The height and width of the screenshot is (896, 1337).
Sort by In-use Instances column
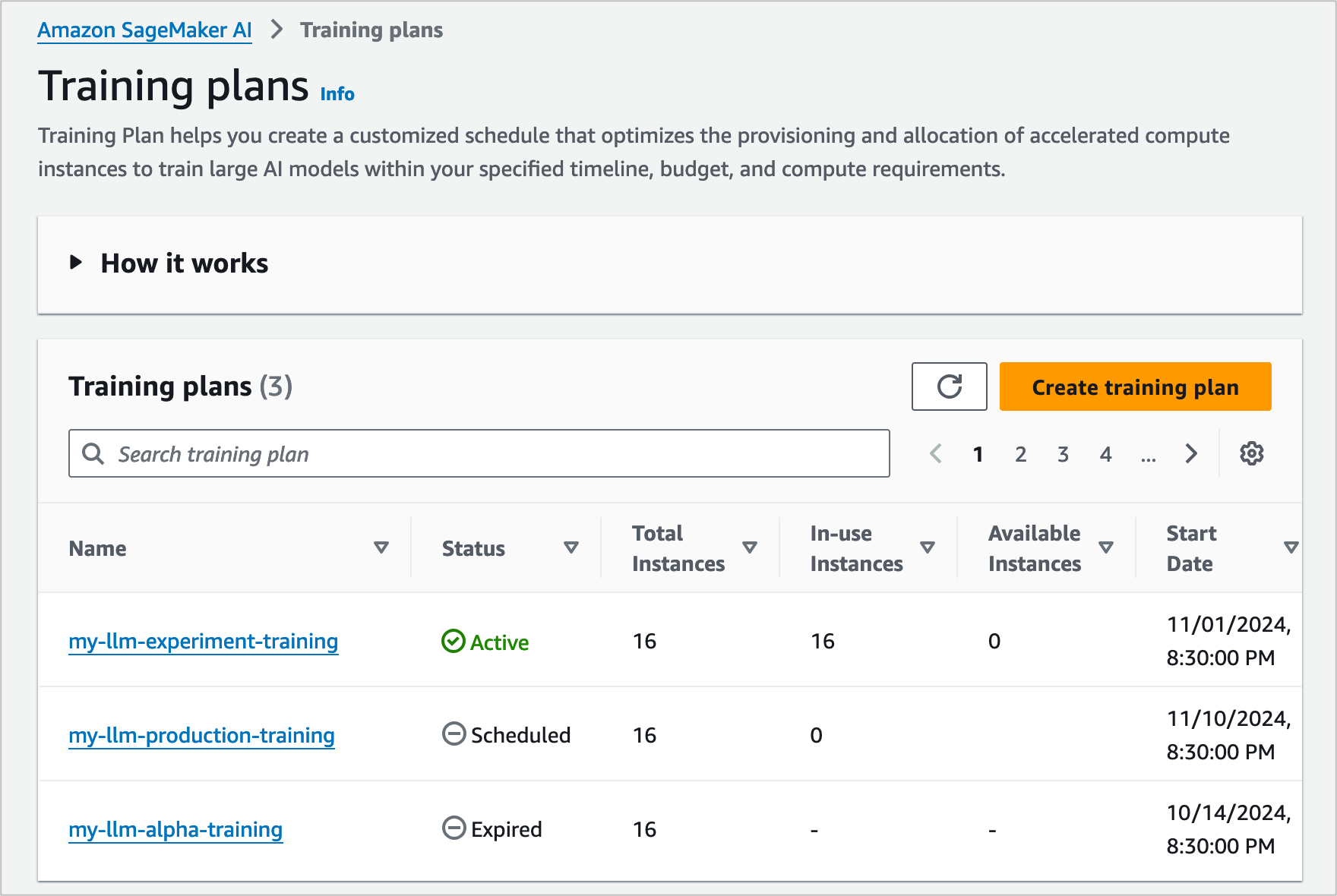click(x=928, y=547)
